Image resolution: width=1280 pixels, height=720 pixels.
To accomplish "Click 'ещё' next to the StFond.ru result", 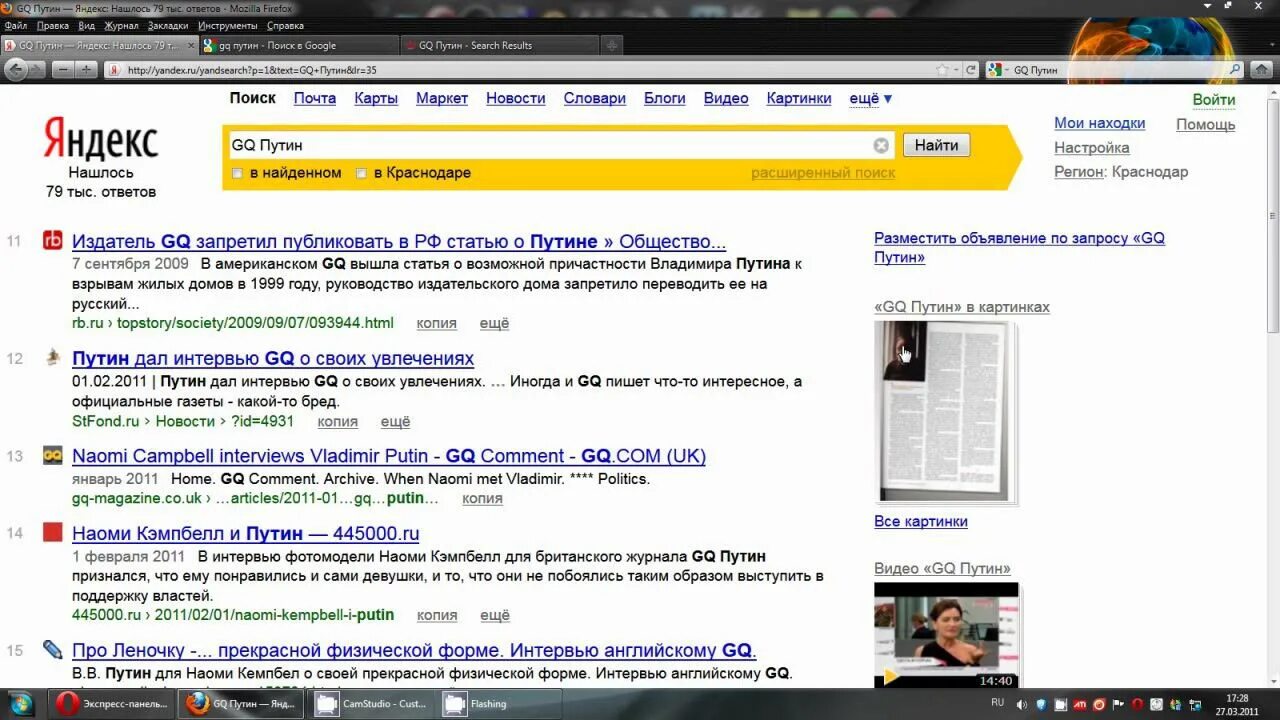I will pyautogui.click(x=395, y=421).
